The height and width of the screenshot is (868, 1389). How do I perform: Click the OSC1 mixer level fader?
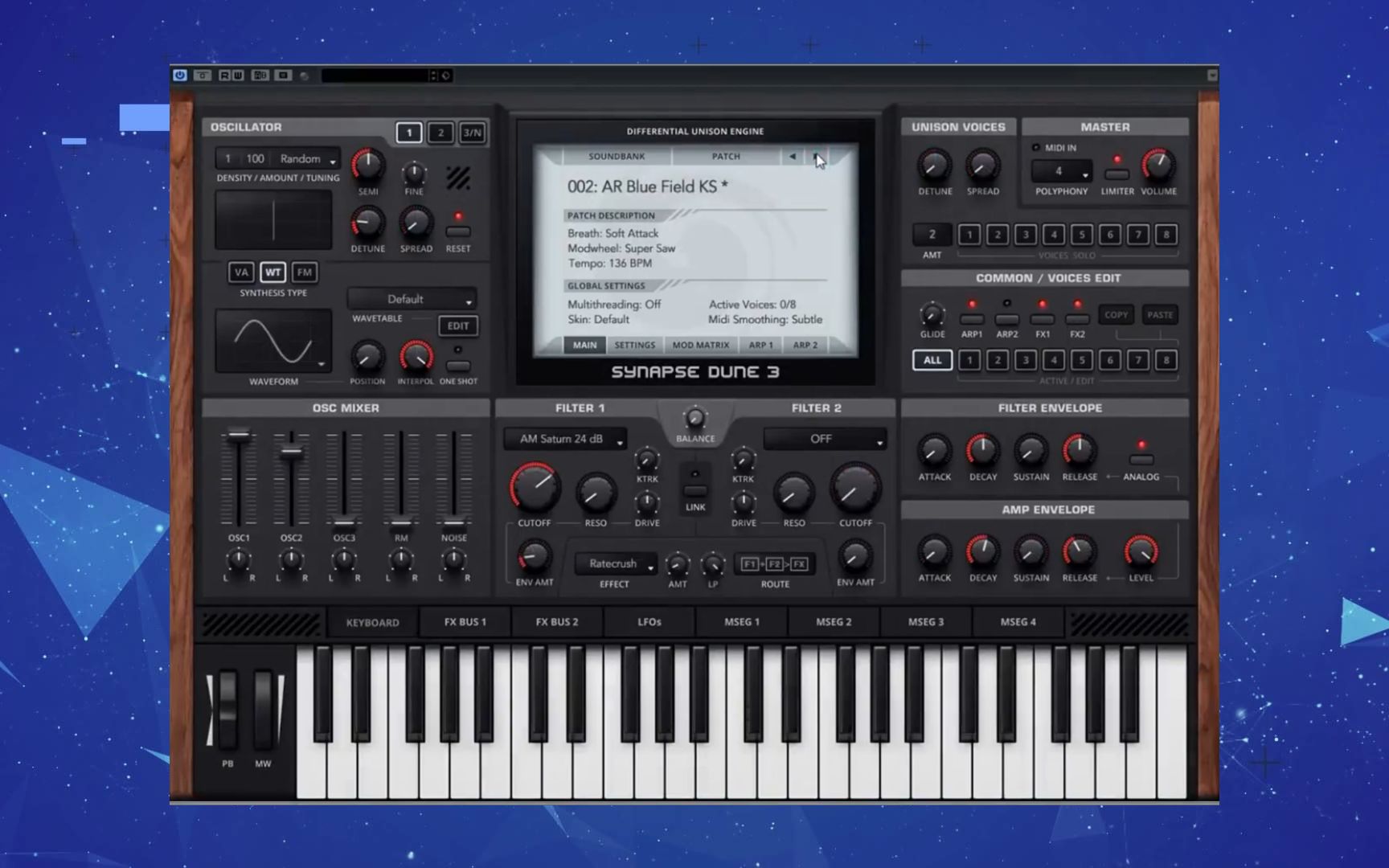[239, 436]
